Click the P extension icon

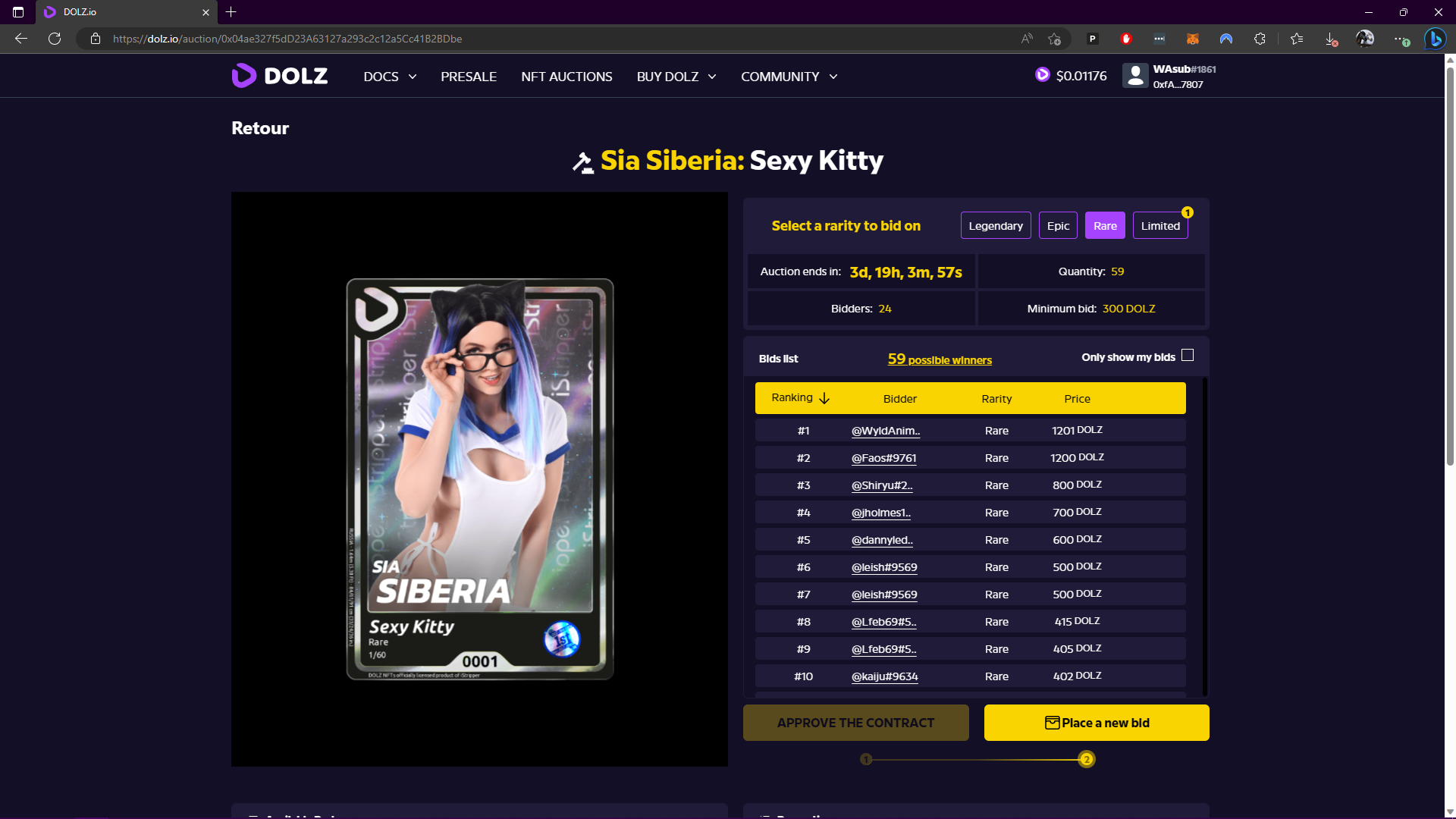tap(1093, 39)
